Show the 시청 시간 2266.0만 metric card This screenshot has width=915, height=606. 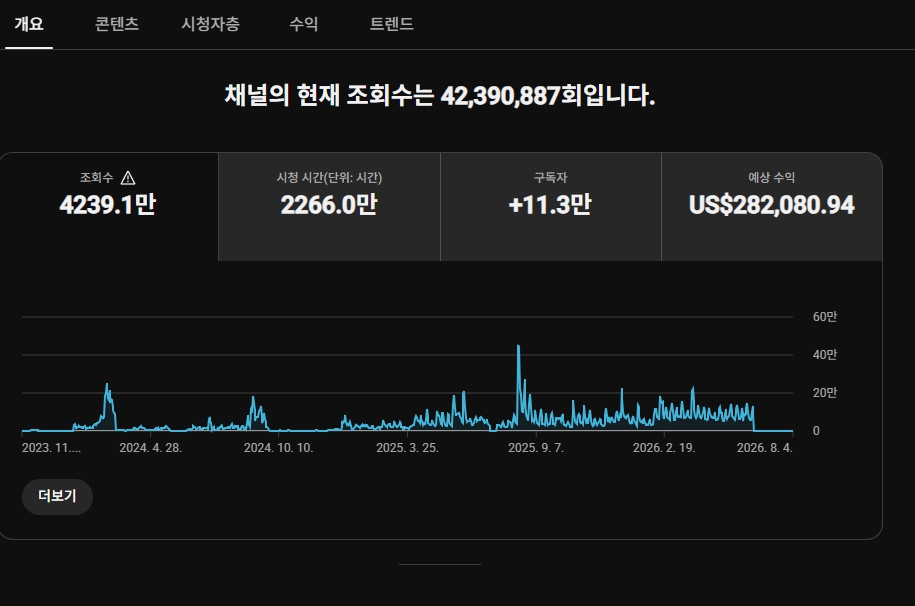click(329, 207)
